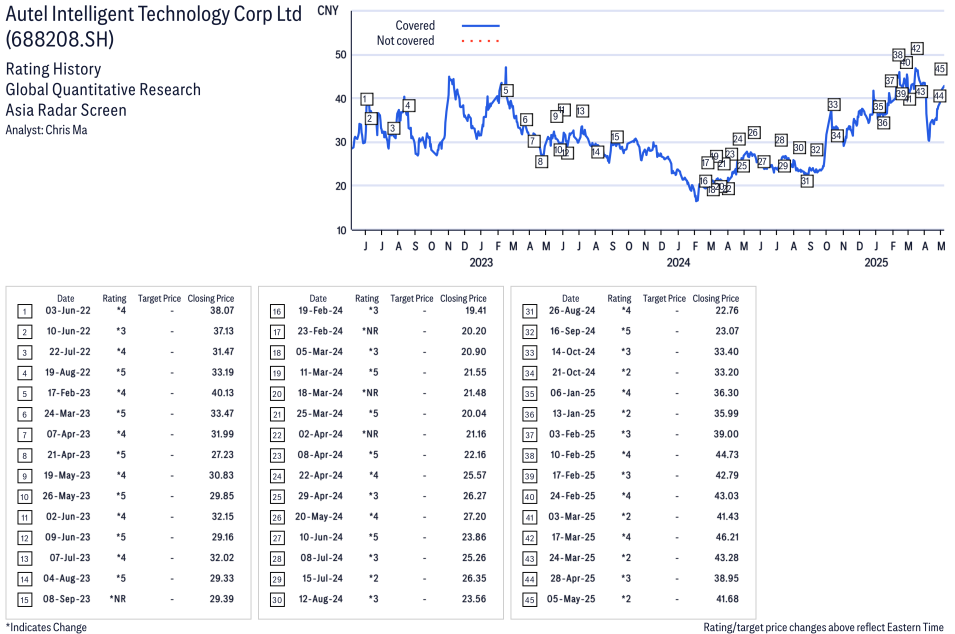The width and height of the screenshot is (955, 634).
Task: Select the closing price '41.68'
Action: tap(727, 599)
